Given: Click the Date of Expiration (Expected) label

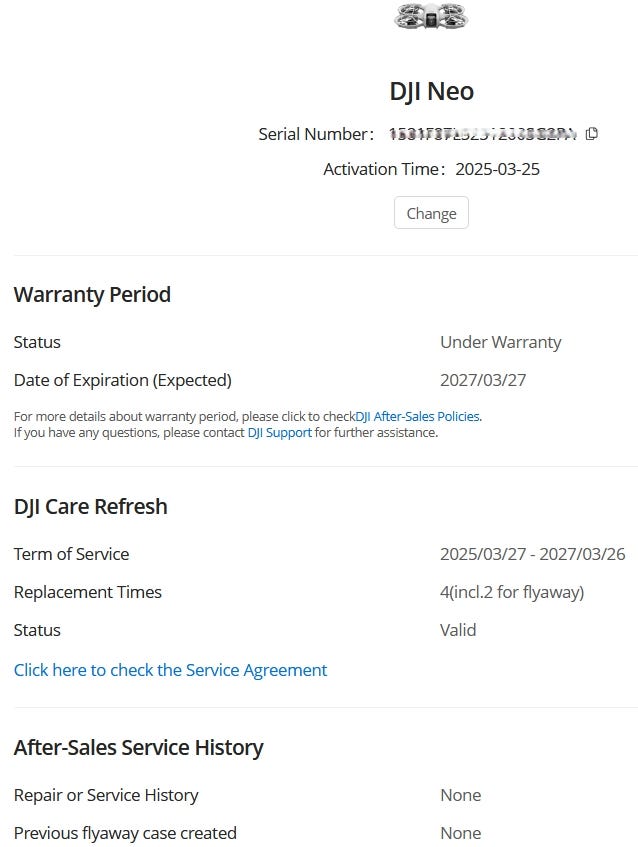Looking at the screenshot, I should click(122, 380).
